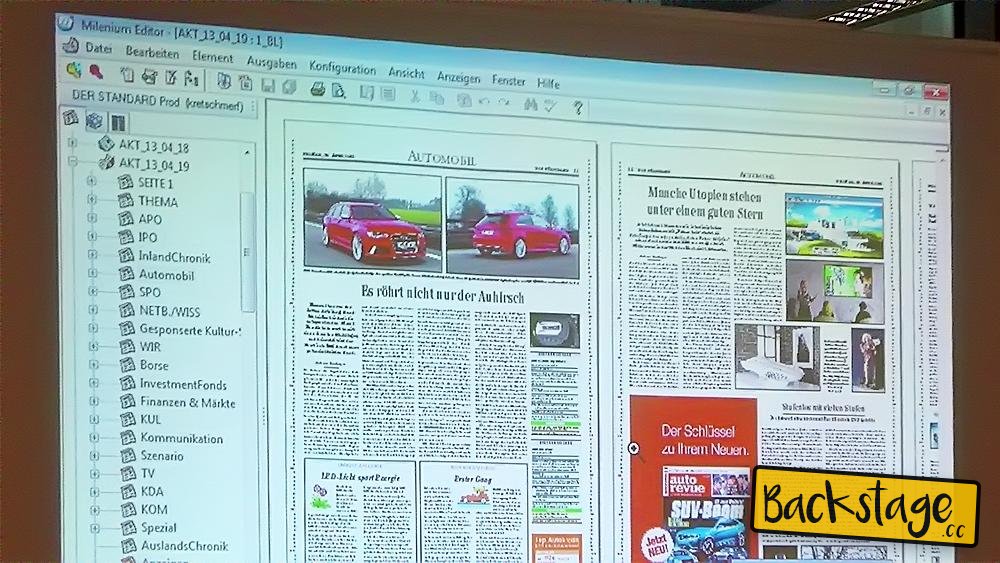Click the Undo arrow icon
The image size is (1000, 563).
485,101
